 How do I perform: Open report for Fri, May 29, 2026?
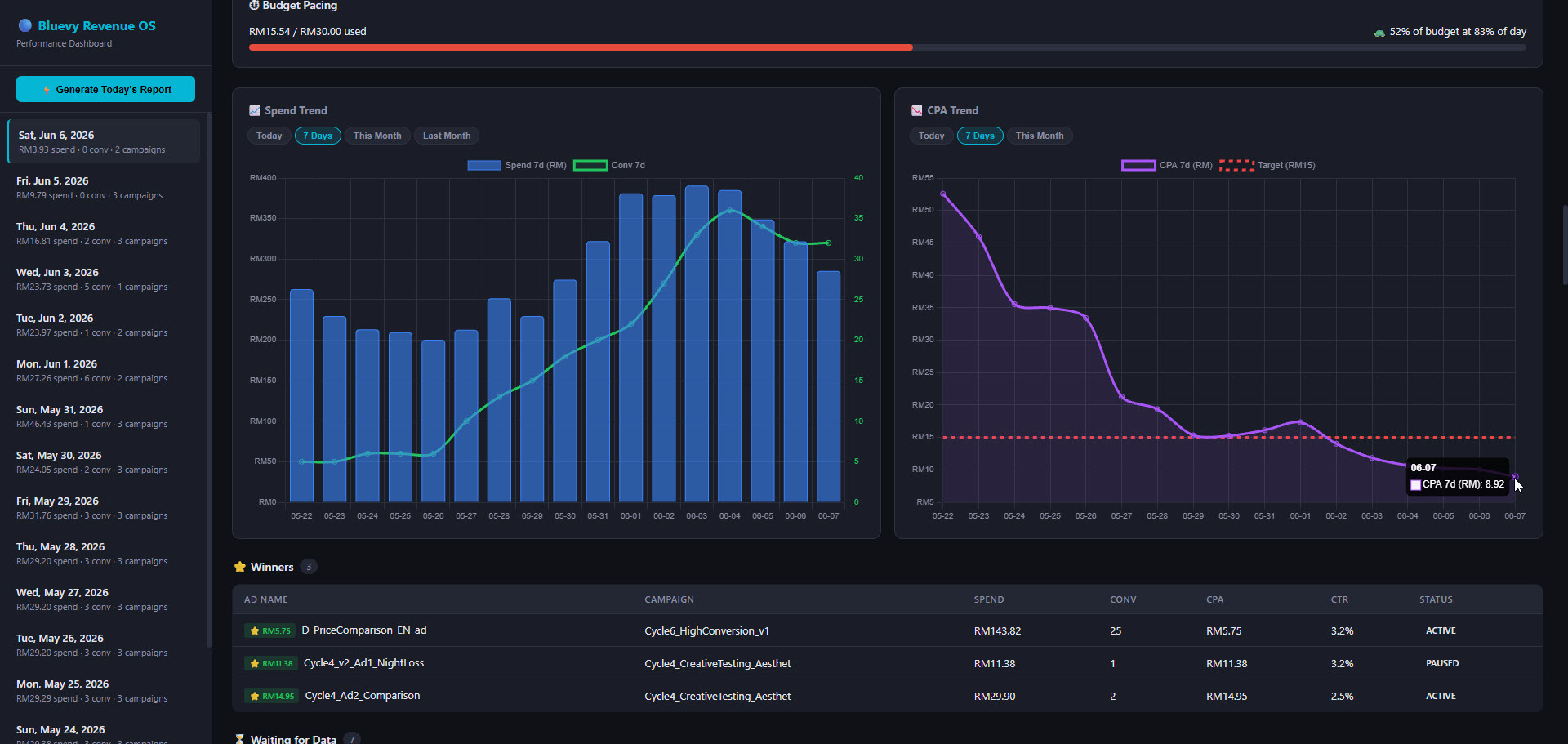tap(104, 507)
